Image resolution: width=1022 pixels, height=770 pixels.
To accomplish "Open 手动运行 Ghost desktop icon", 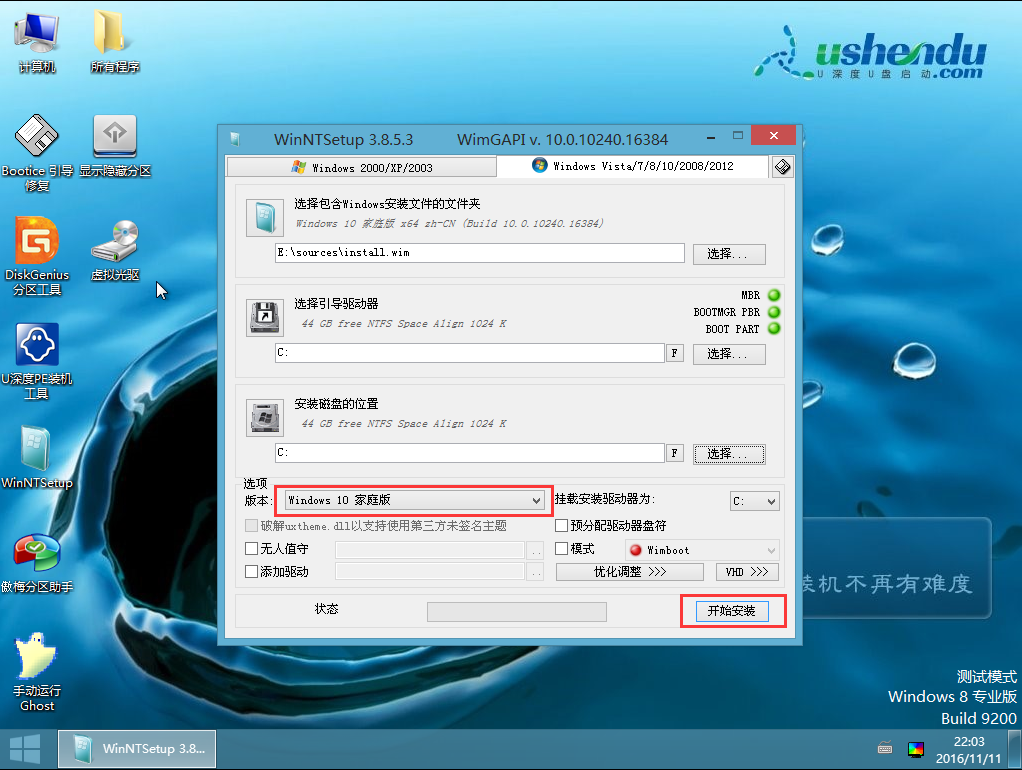I will point(36,672).
